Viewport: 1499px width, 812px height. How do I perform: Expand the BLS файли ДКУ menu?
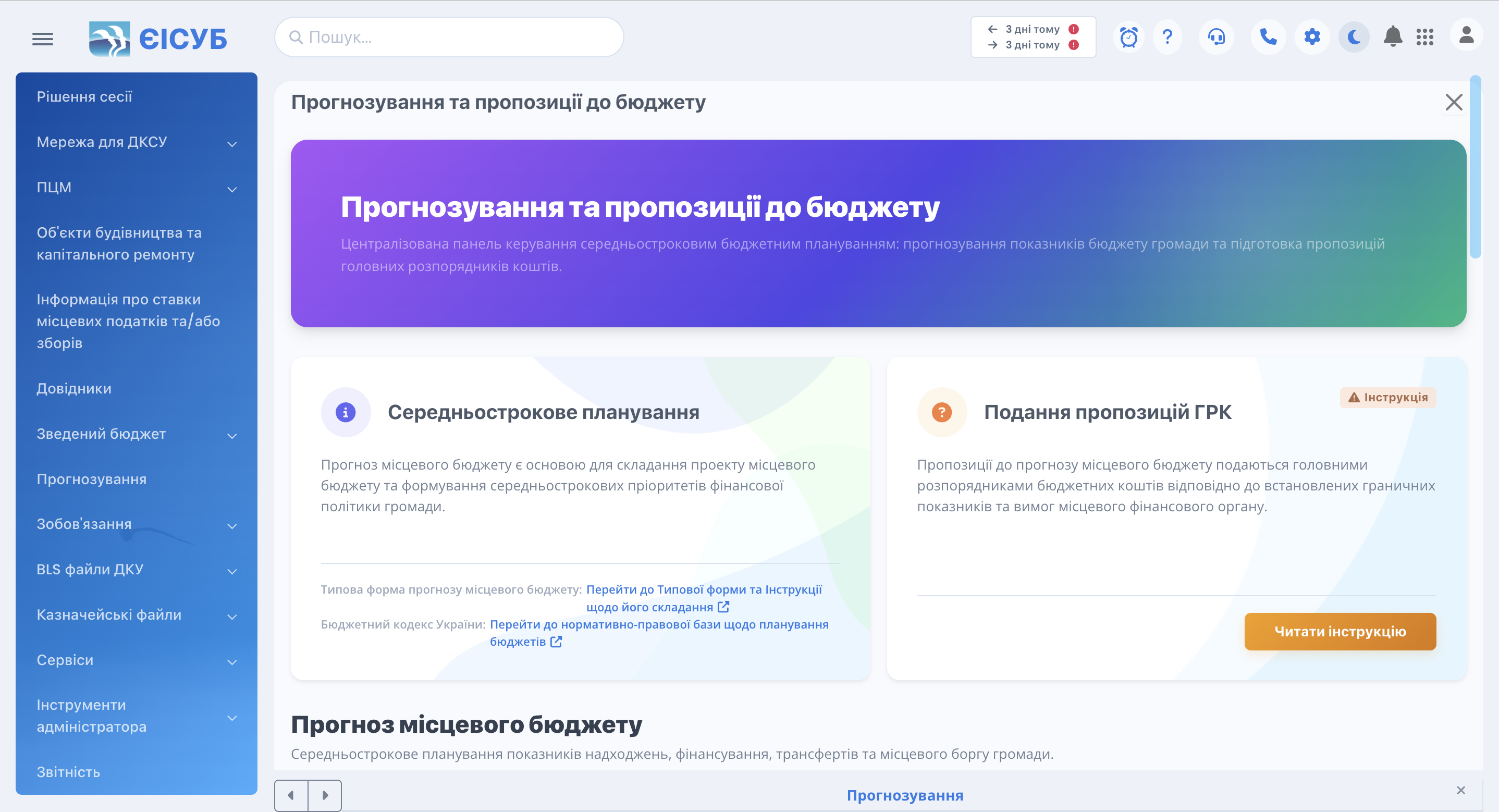pyautogui.click(x=136, y=569)
